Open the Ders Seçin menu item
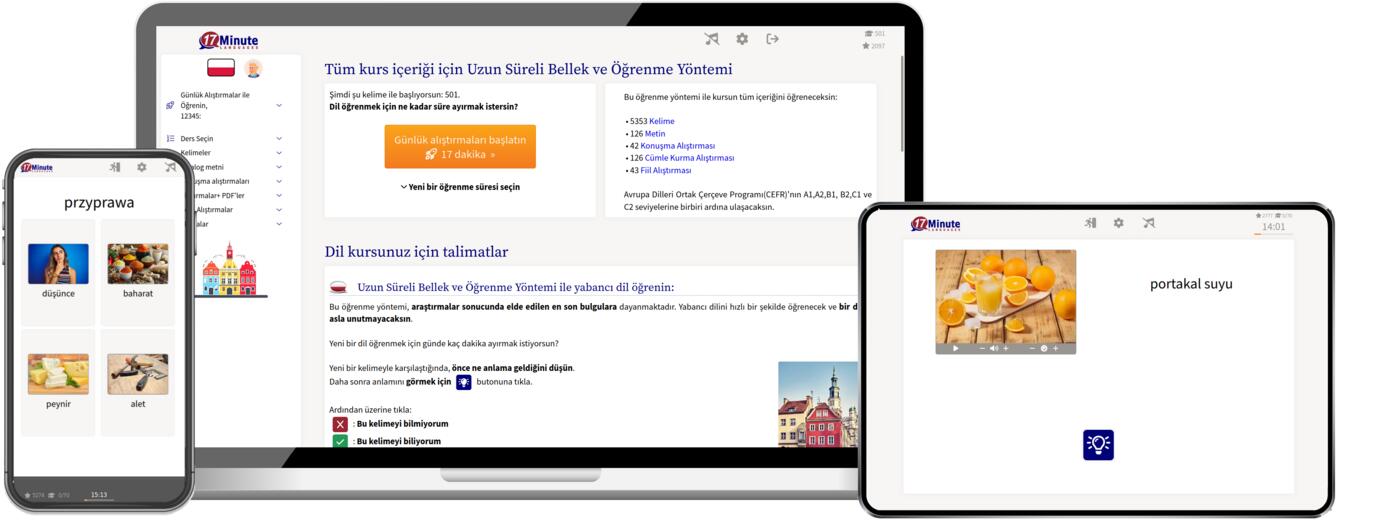The image size is (1400, 532). click(197, 139)
